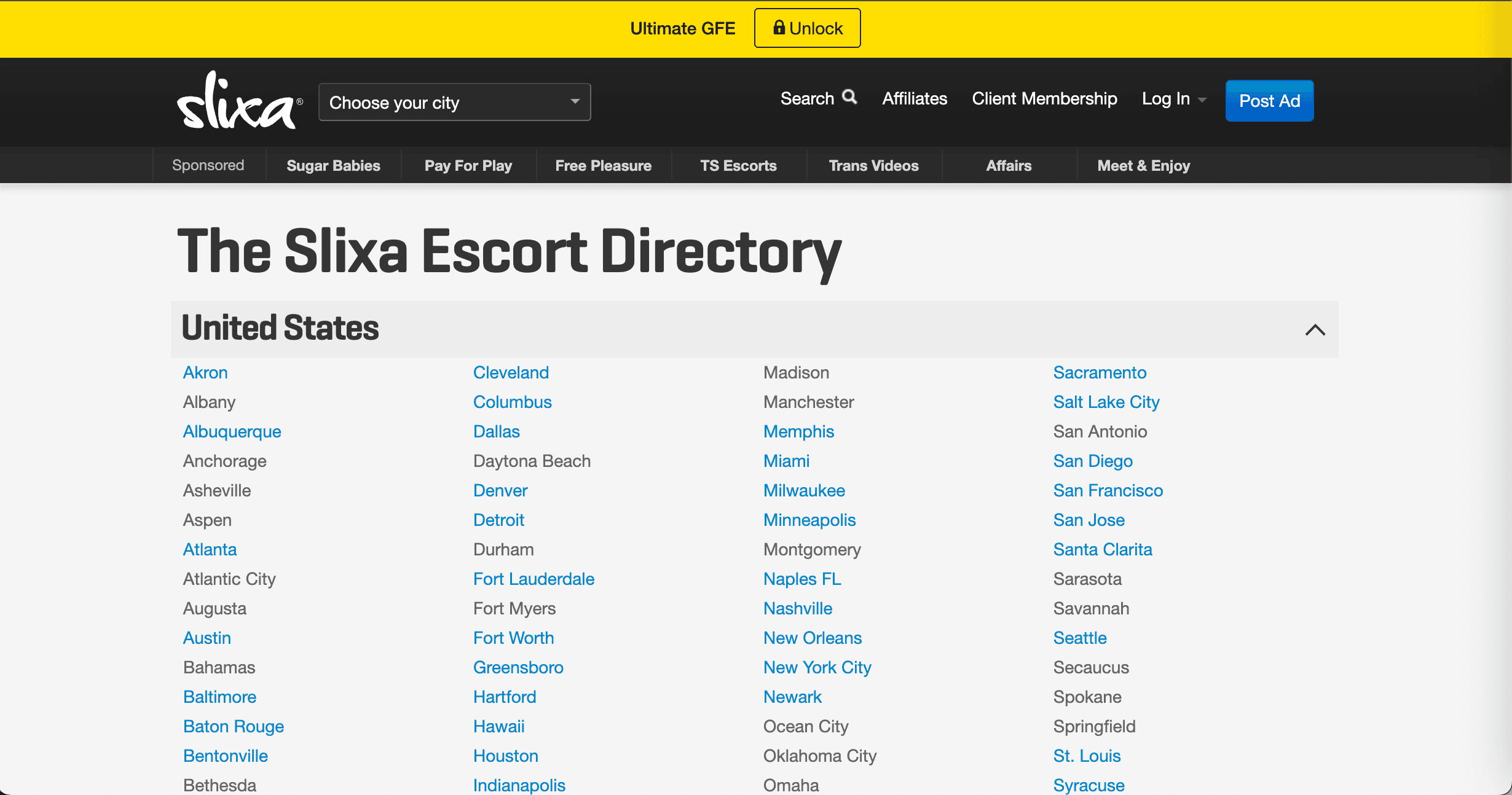Open Client Membership page
This screenshot has width=1512, height=795.
[1044, 99]
